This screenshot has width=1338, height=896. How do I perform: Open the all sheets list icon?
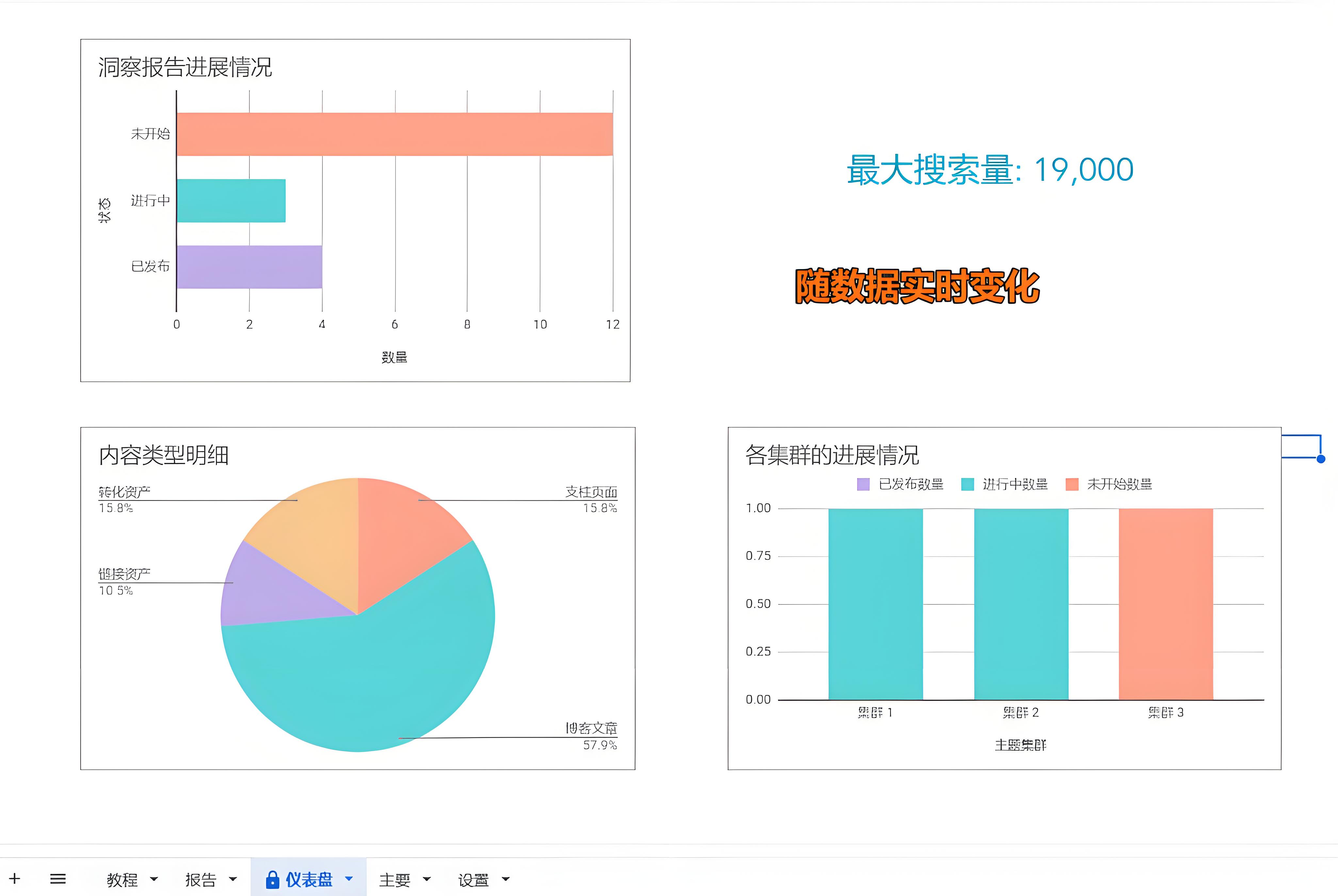pyautogui.click(x=58, y=878)
